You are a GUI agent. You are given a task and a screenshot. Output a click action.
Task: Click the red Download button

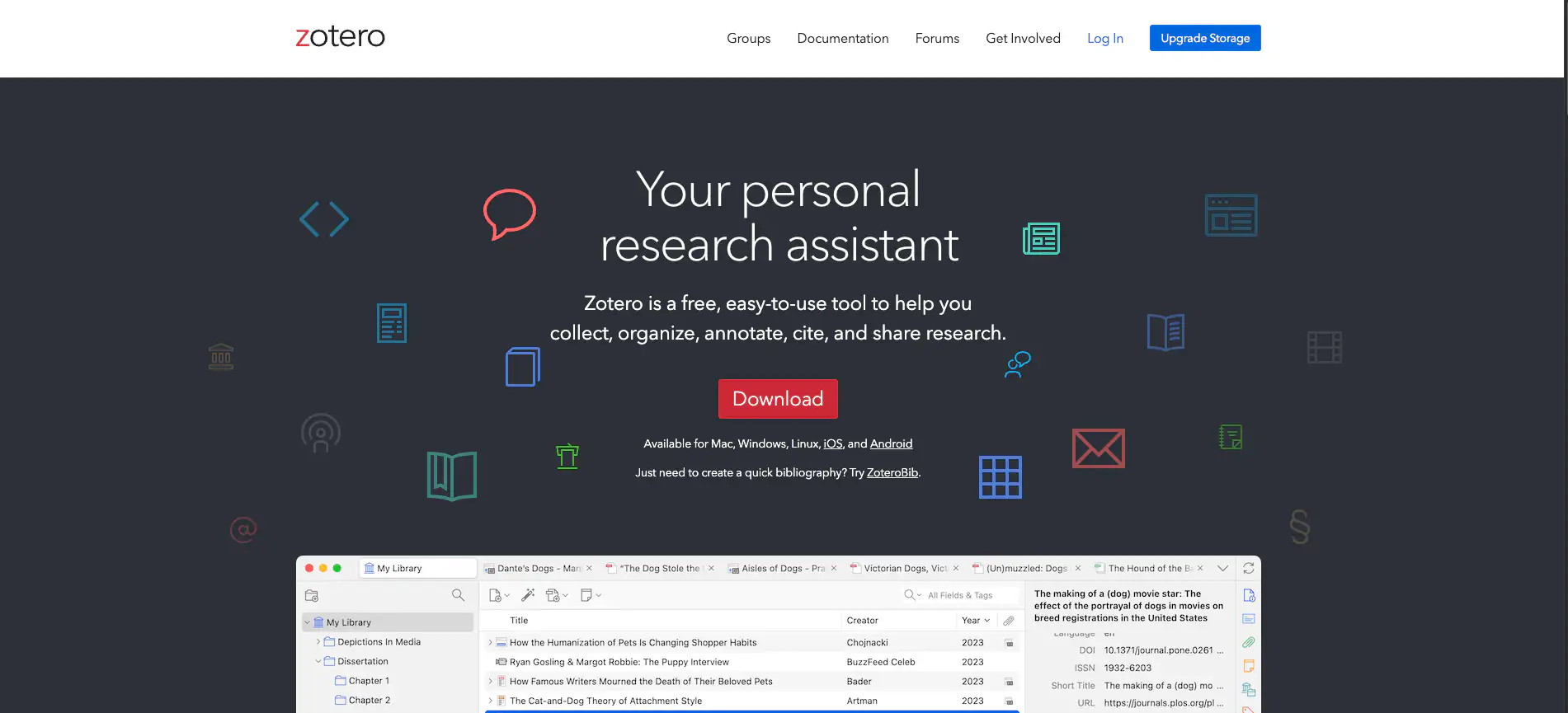tap(778, 399)
